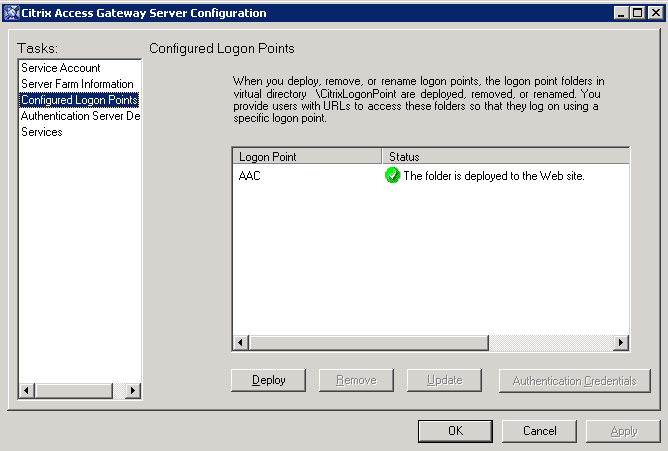Click logon points table horizontal scrollbar thumb
Image resolution: width=668 pixels, height=451 pixels.
pos(369,342)
